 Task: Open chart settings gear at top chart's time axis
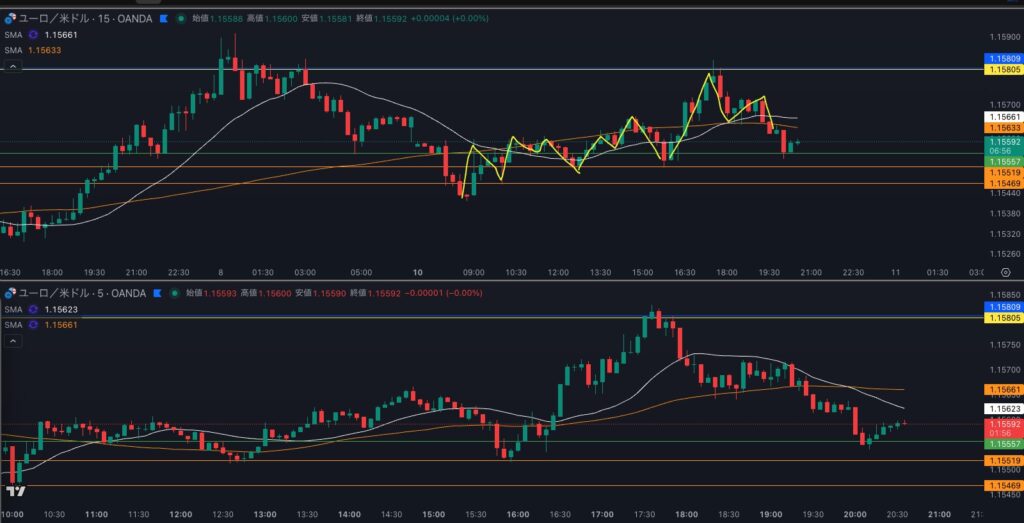click(x=1004, y=272)
